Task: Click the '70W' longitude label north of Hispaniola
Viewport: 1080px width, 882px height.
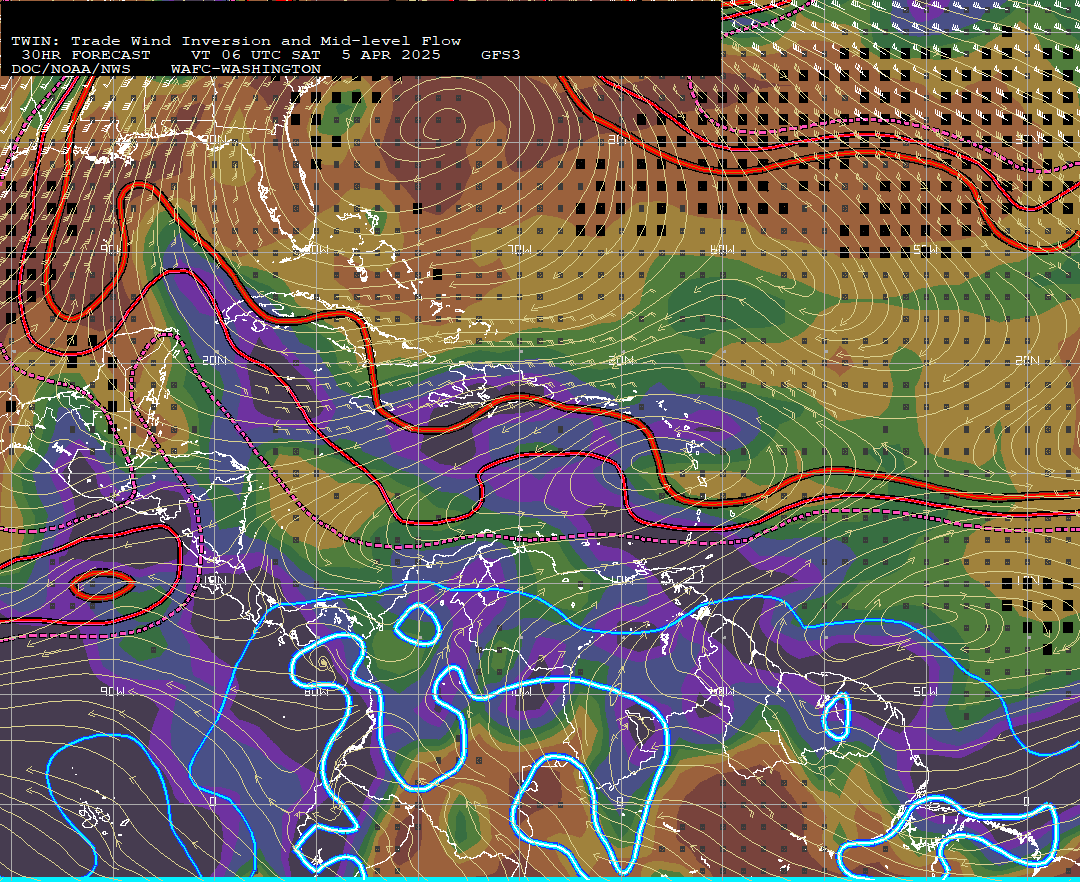Action: (x=520, y=249)
